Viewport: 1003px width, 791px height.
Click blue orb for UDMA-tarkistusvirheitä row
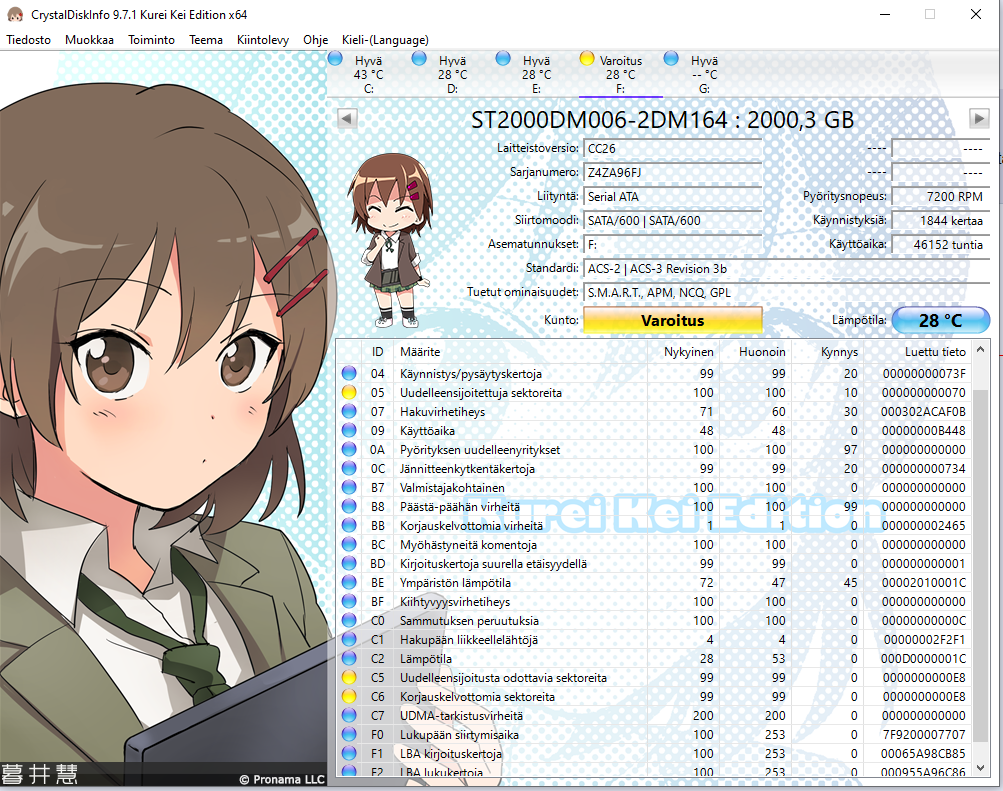[x=349, y=715]
